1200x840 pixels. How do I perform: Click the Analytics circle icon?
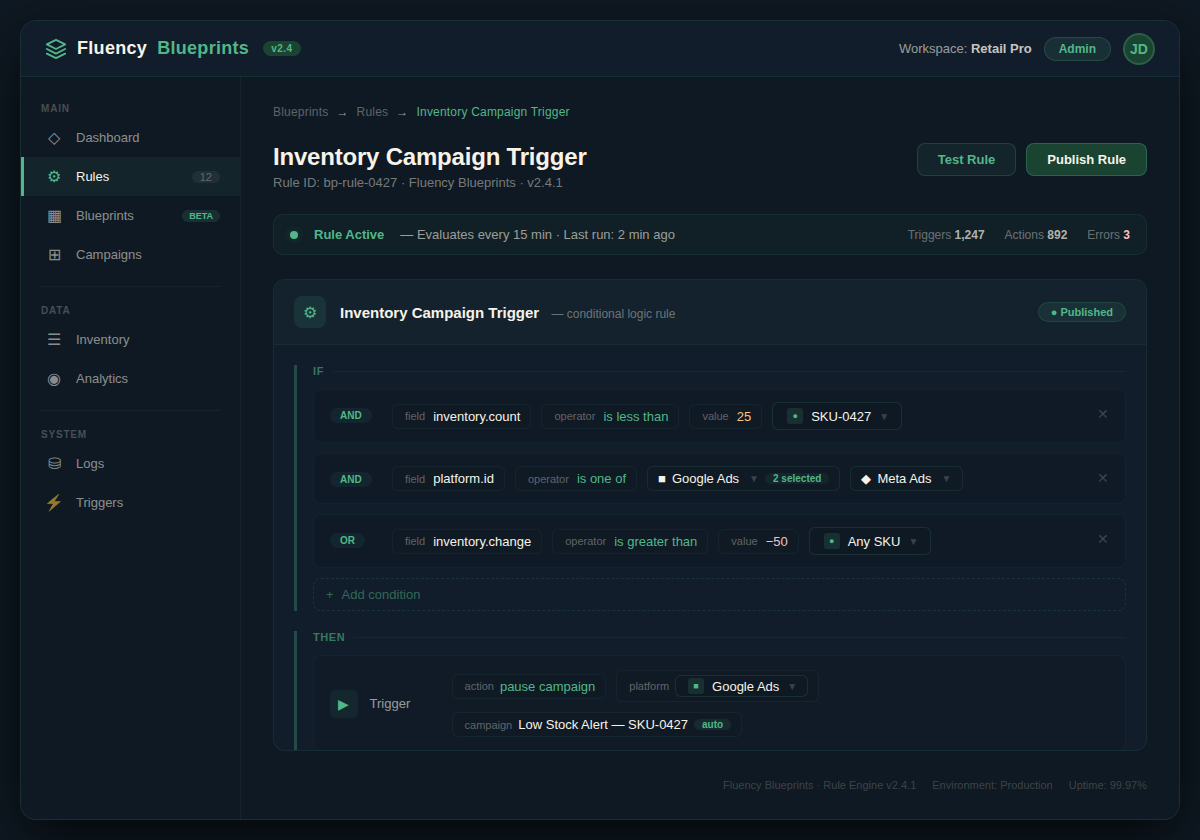tap(54, 379)
